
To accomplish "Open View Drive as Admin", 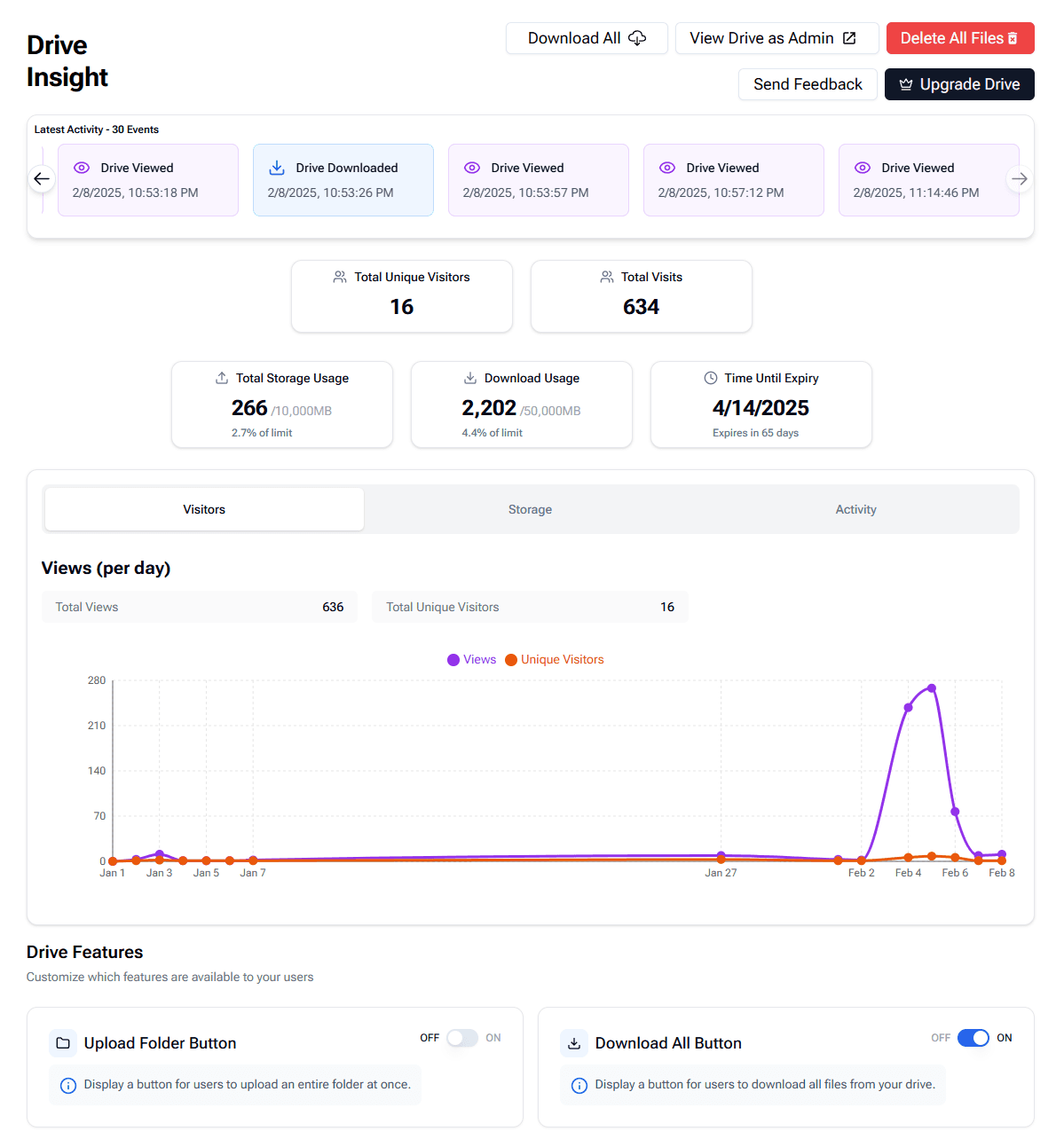I will coord(776,38).
